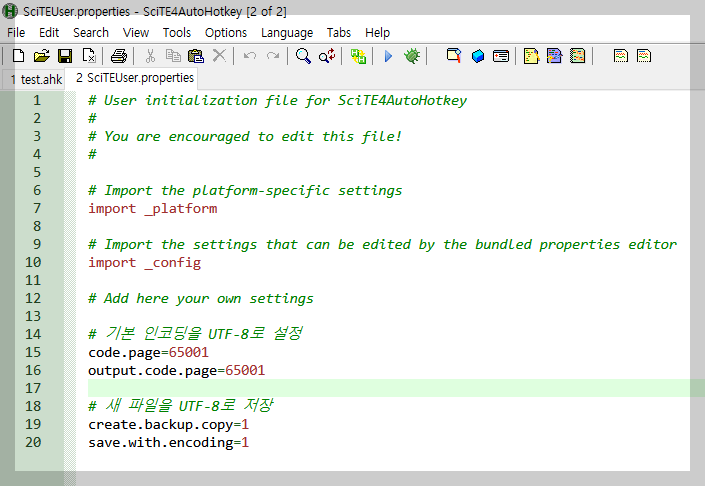Image resolution: width=705 pixels, height=486 pixels.
Task: Create a new file with the New icon
Action: 18,56
